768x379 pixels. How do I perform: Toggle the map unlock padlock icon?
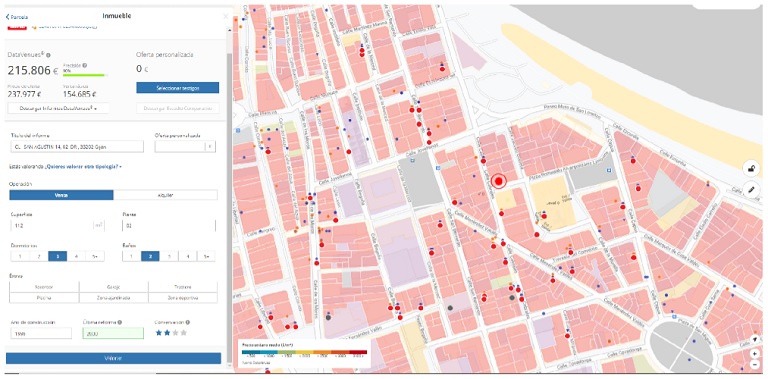(751, 169)
